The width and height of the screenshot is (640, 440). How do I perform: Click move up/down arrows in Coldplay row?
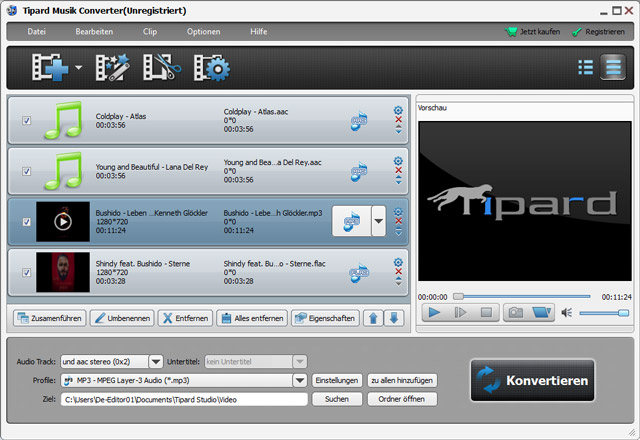(x=398, y=129)
